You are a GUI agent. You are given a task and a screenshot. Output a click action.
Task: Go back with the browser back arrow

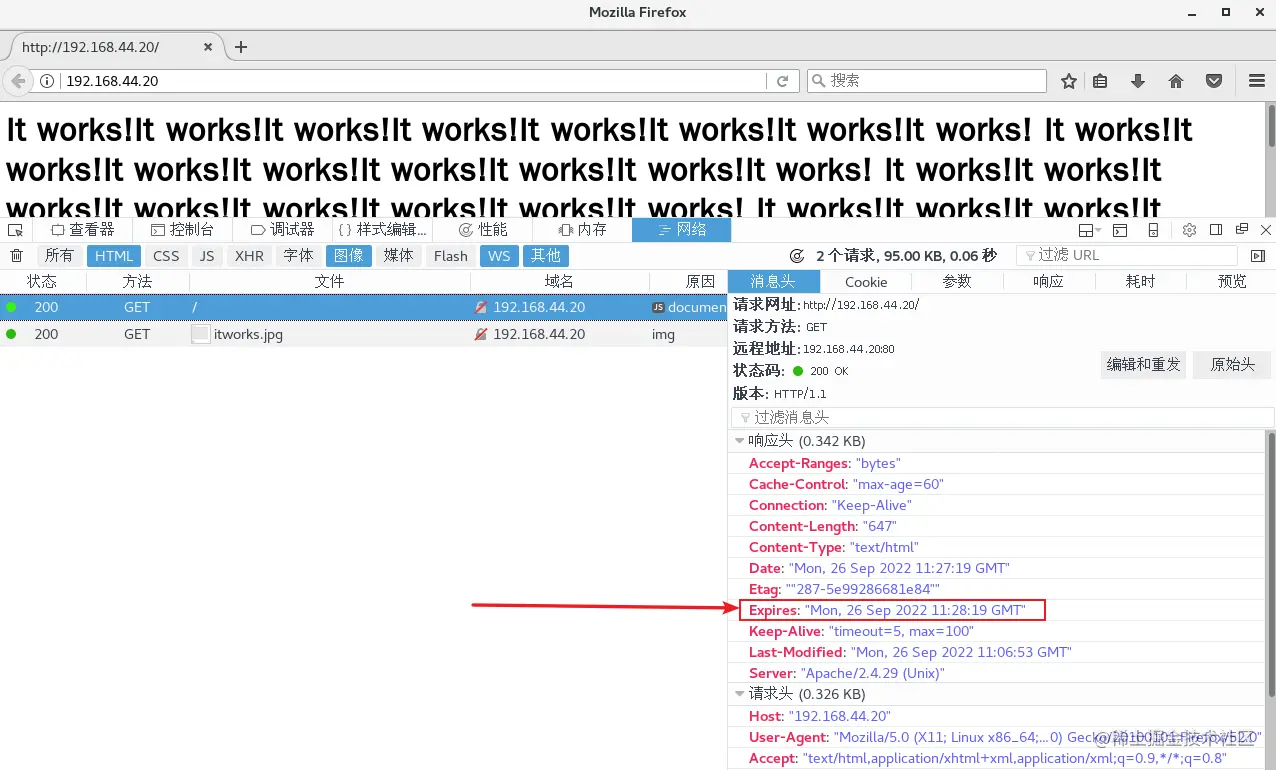pyautogui.click(x=18, y=81)
